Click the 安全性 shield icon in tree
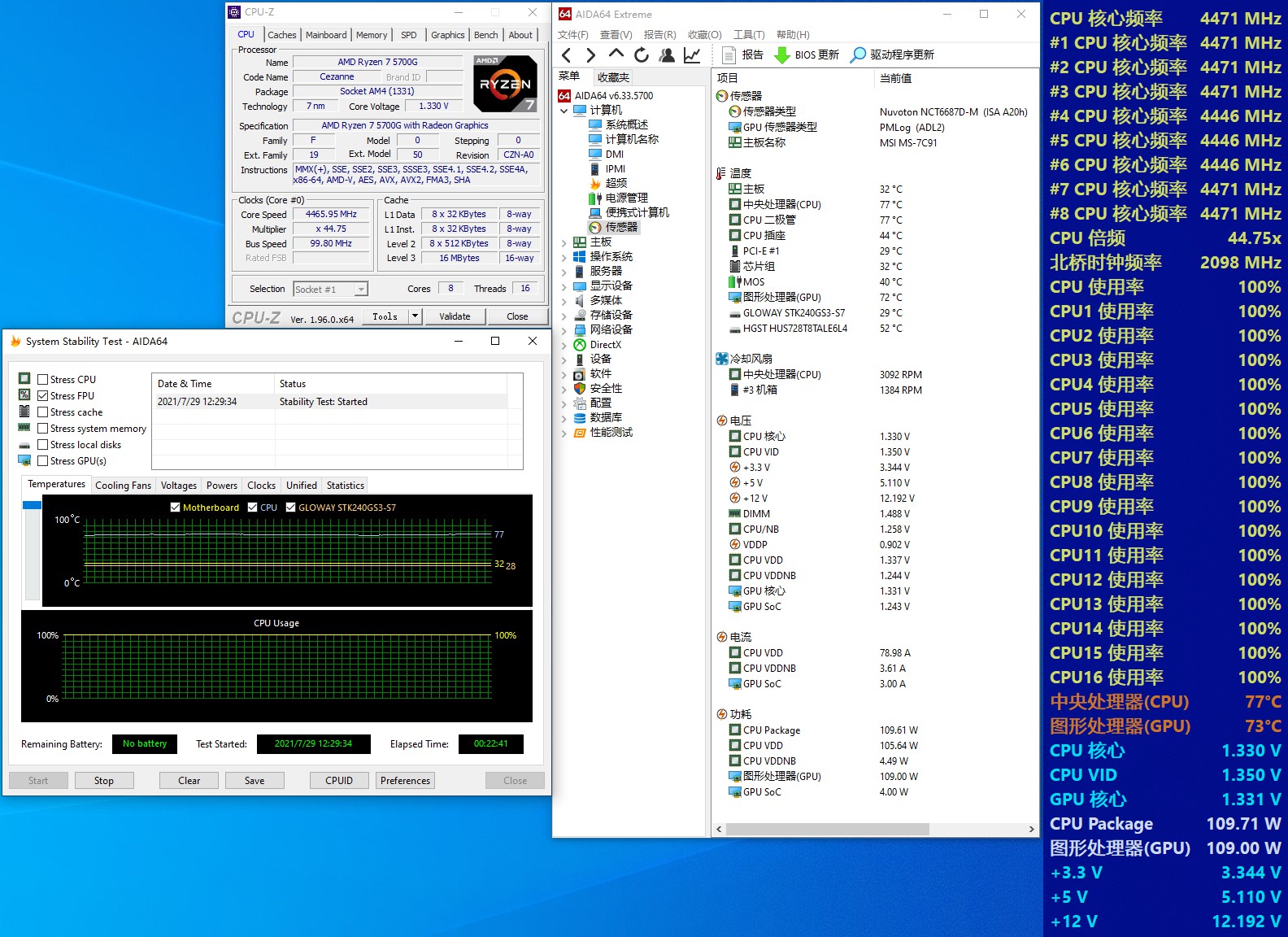The image size is (1288, 937). [580, 388]
